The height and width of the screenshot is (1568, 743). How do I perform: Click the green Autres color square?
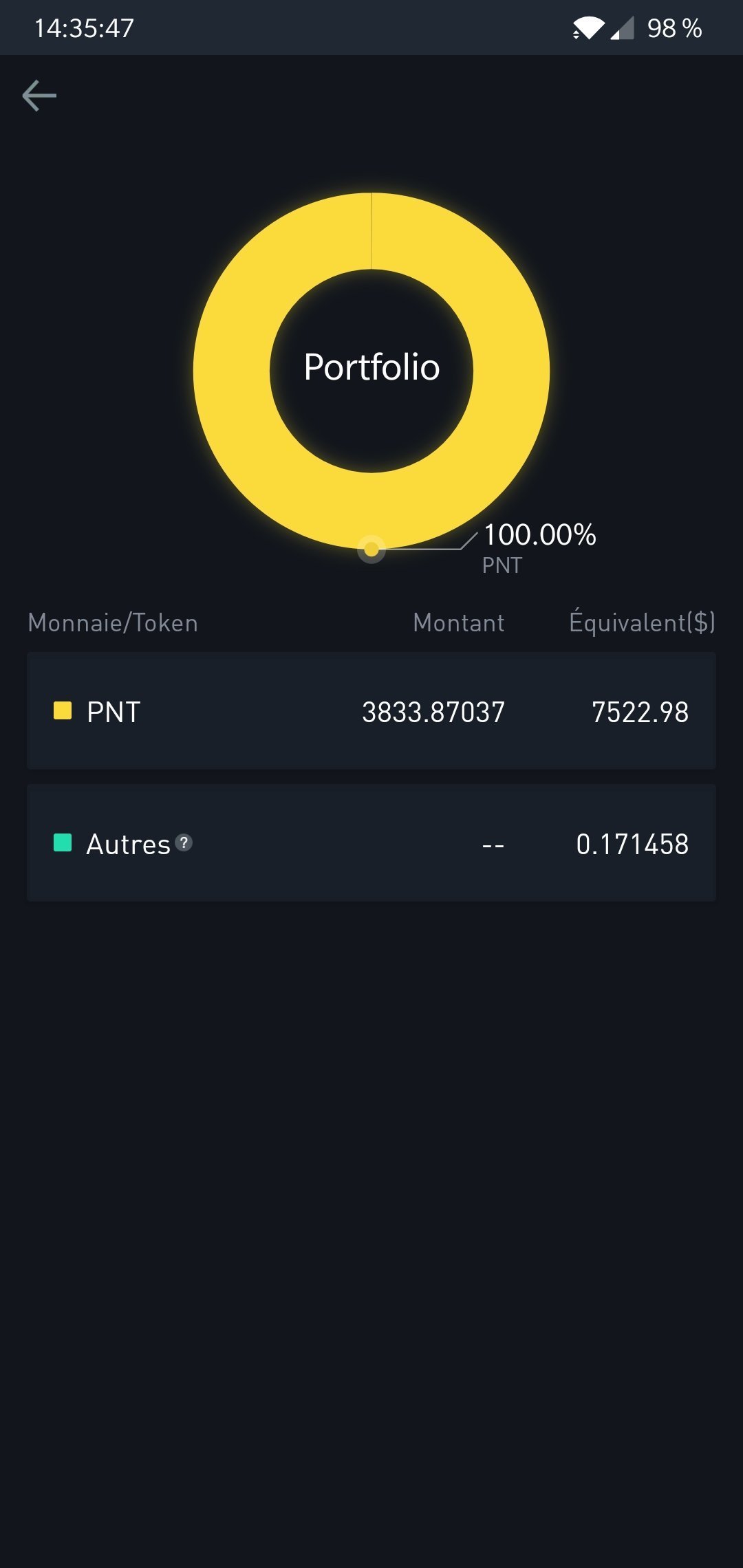point(63,842)
